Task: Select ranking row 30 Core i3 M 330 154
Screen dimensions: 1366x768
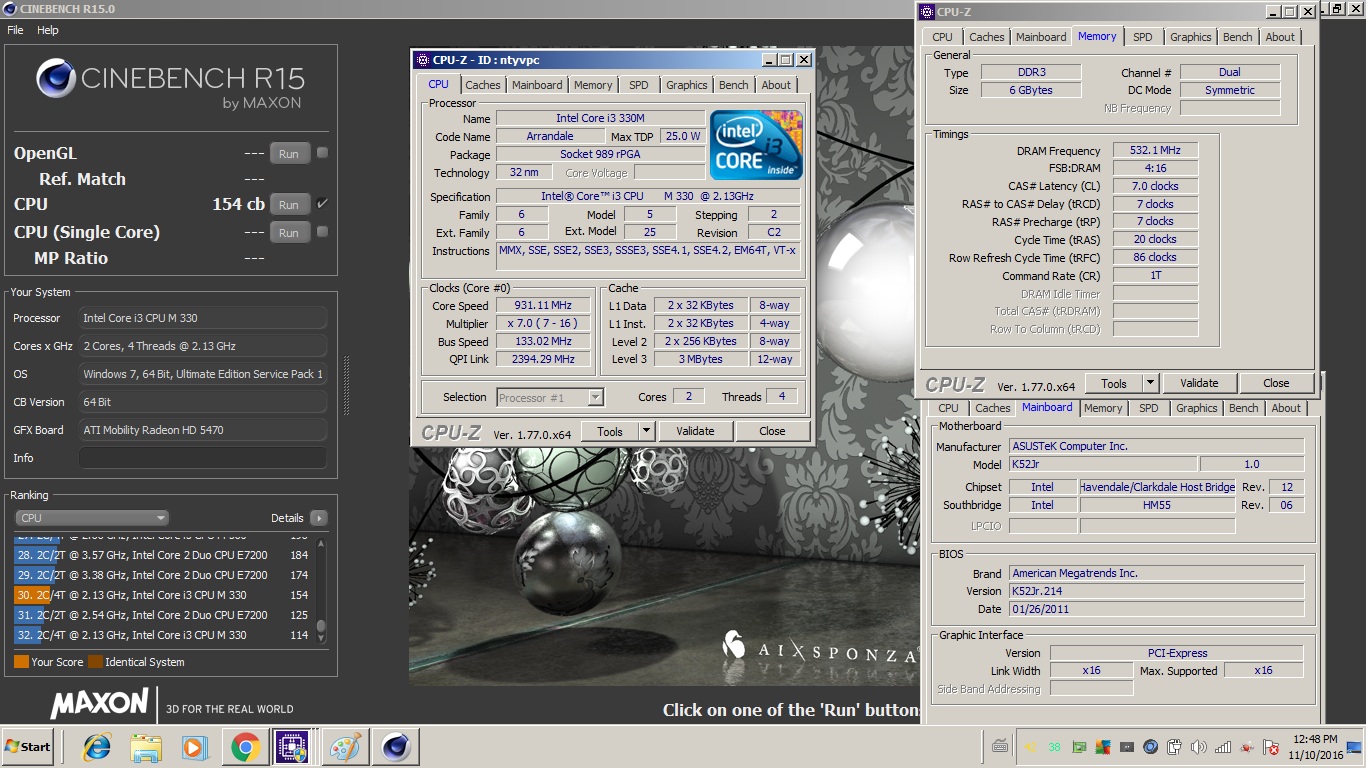Action: pyautogui.click(x=163, y=595)
